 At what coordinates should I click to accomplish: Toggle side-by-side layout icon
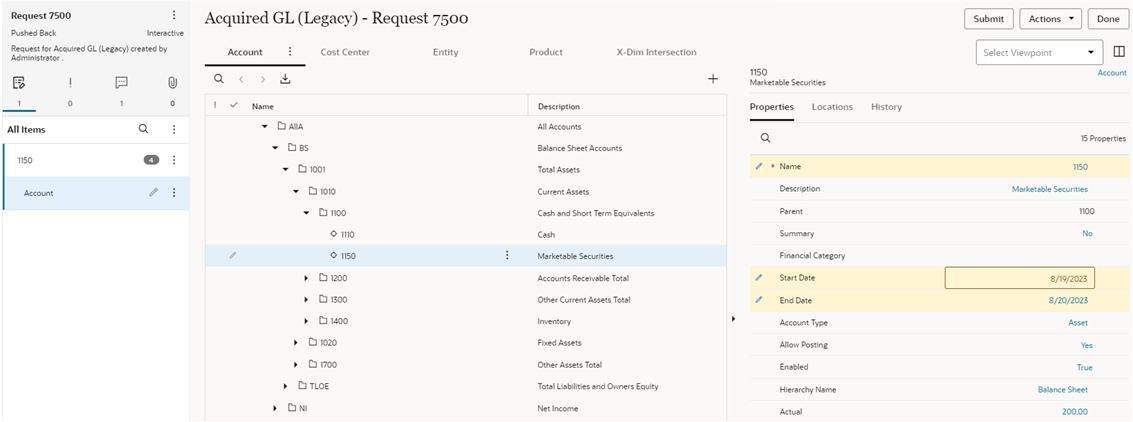click(x=1119, y=52)
